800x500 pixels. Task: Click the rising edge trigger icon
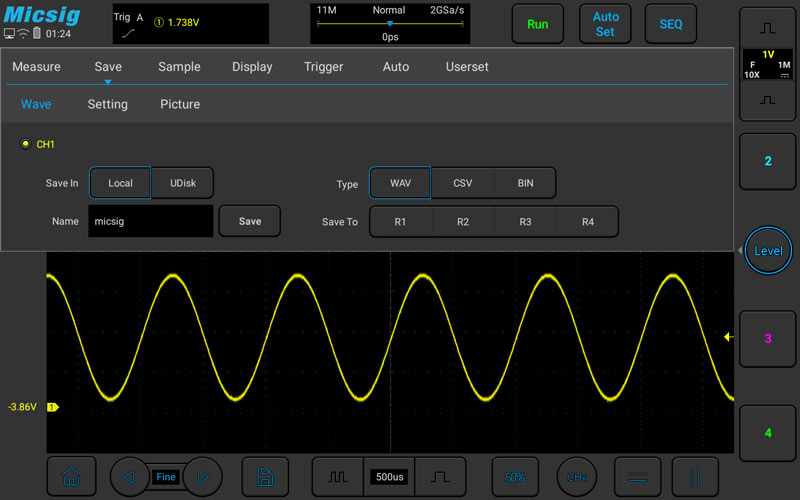pos(129,34)
